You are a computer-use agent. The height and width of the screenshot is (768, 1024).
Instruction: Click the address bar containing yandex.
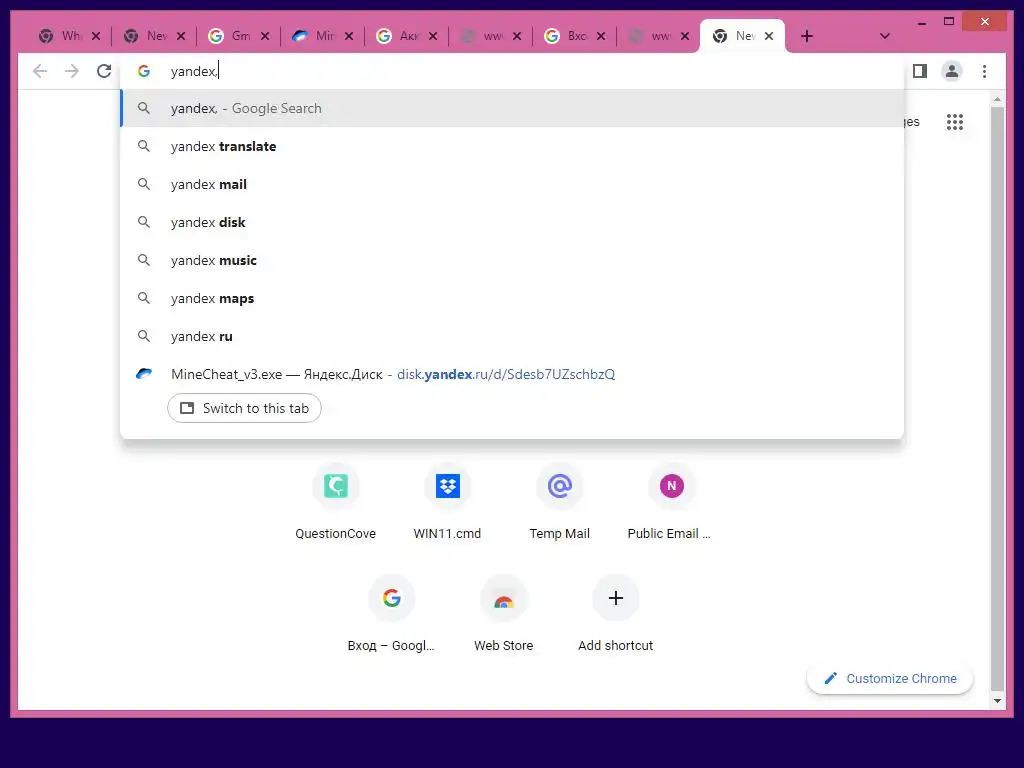(x=512, y=71)
